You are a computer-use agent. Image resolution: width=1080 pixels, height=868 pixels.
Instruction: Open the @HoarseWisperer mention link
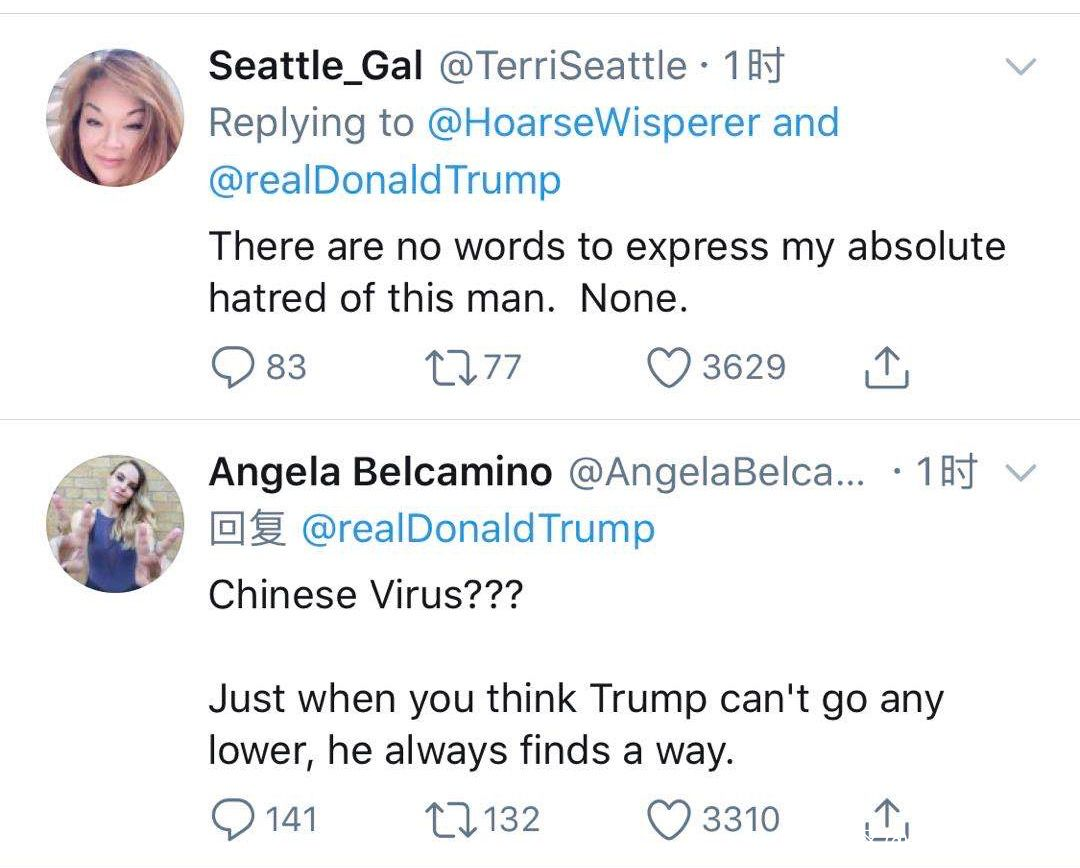pyautogui.click(x=593, y=123)
